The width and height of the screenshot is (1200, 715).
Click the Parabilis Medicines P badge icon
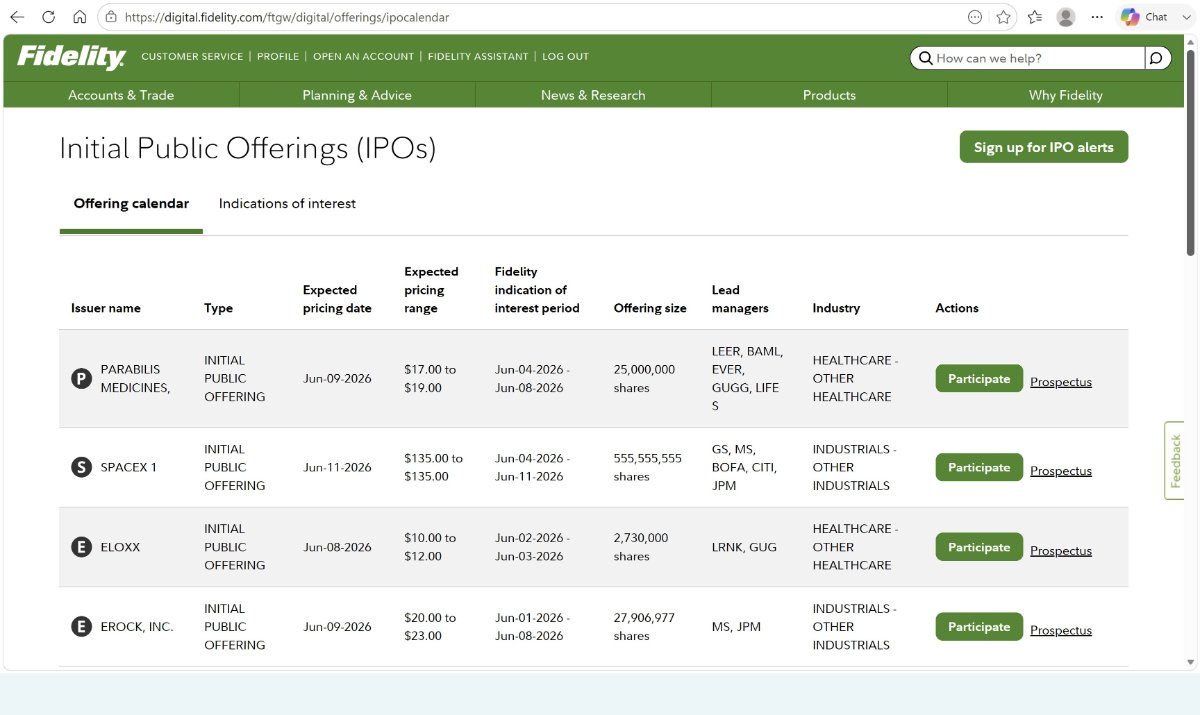tap(81, 379)
